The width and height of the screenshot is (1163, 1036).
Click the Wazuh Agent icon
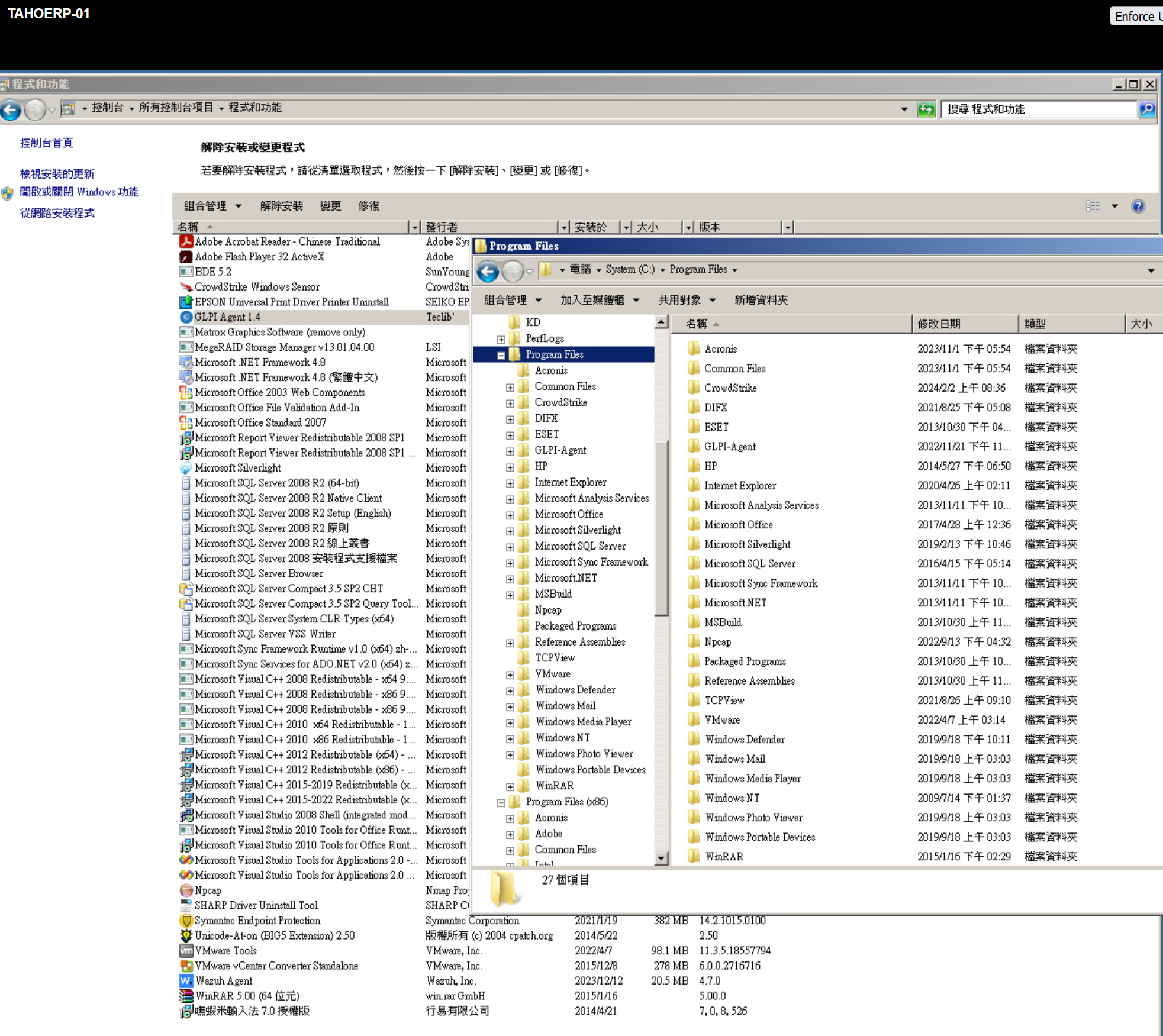186,980
